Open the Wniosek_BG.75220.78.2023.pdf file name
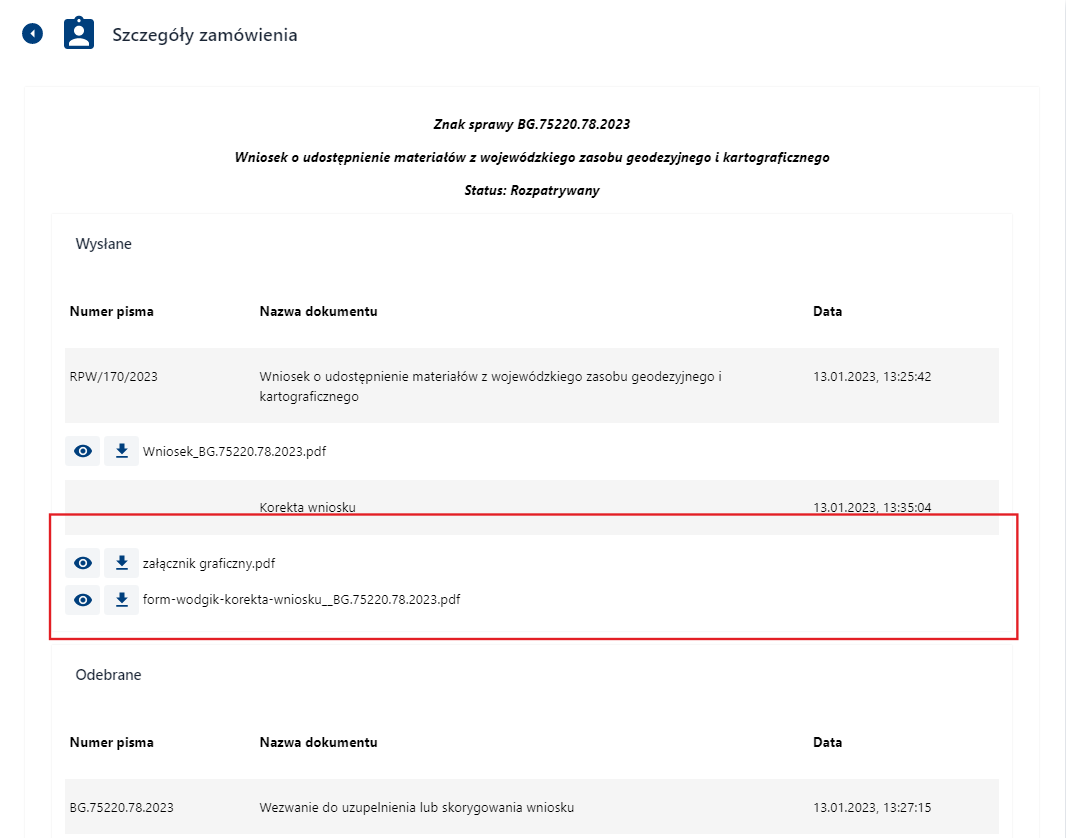 (234, 451)
